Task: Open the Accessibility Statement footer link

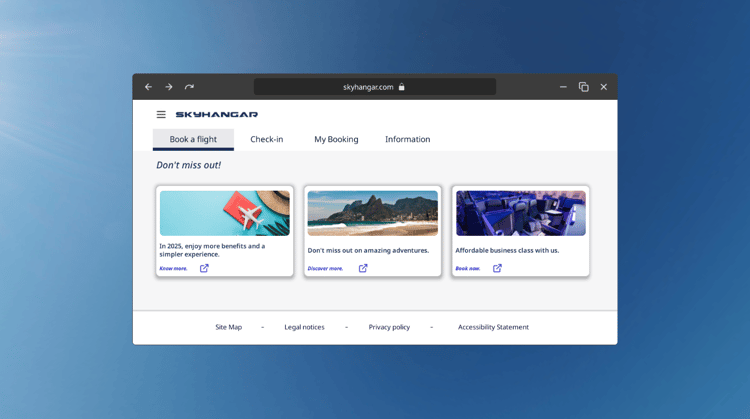Action: (493, 327)
